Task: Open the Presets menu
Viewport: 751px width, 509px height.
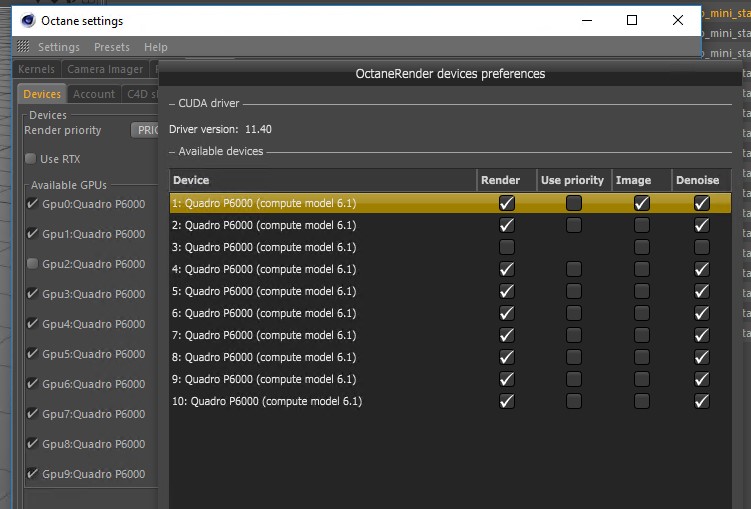Action: (x=112, y=47)
